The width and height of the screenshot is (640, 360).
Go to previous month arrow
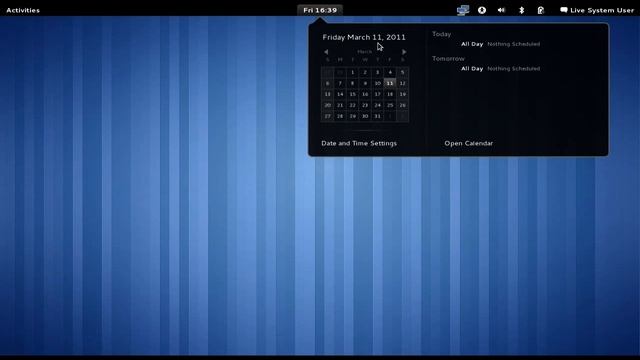[326, 52]
